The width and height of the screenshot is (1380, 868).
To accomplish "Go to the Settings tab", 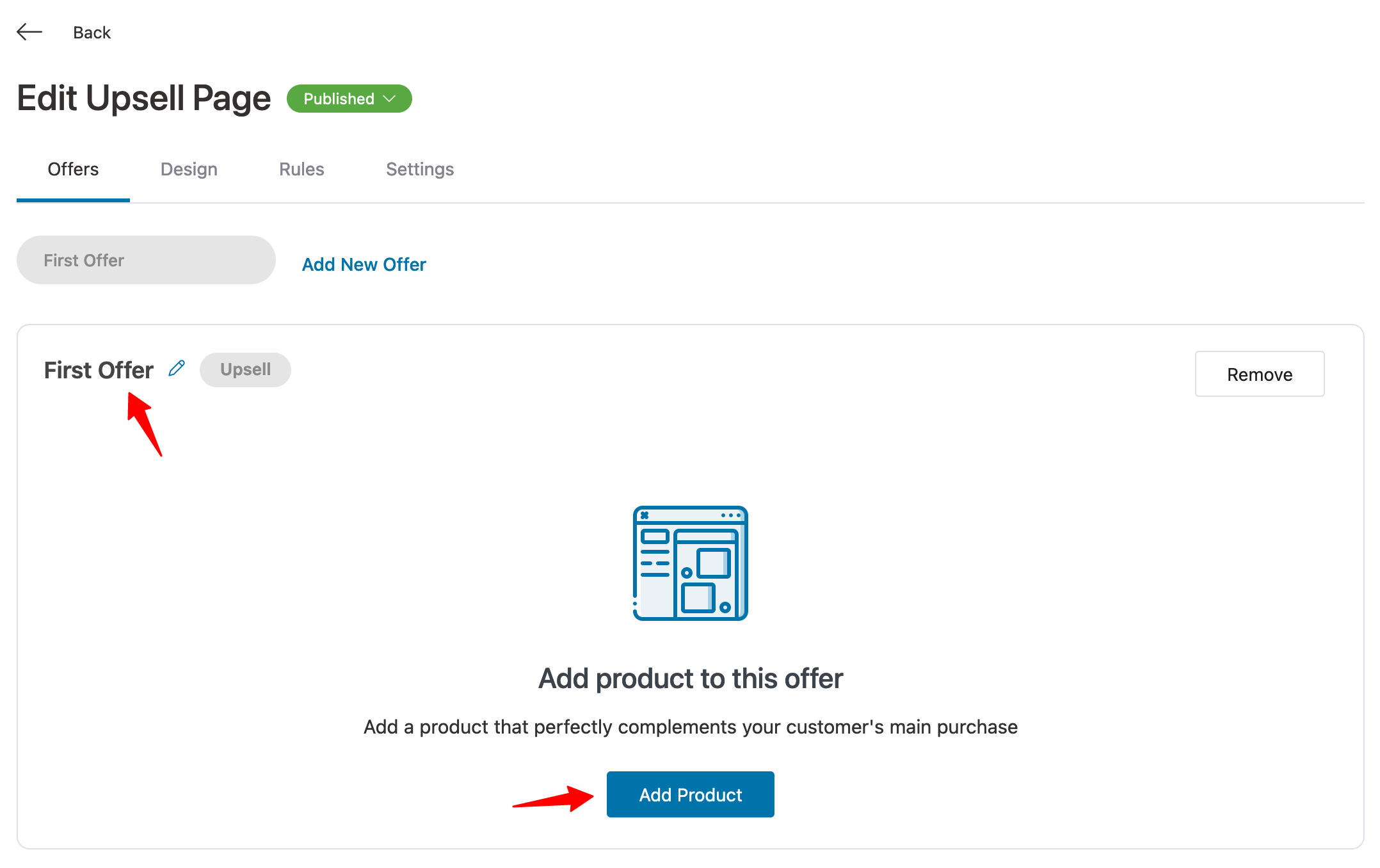I will [419, 169].
